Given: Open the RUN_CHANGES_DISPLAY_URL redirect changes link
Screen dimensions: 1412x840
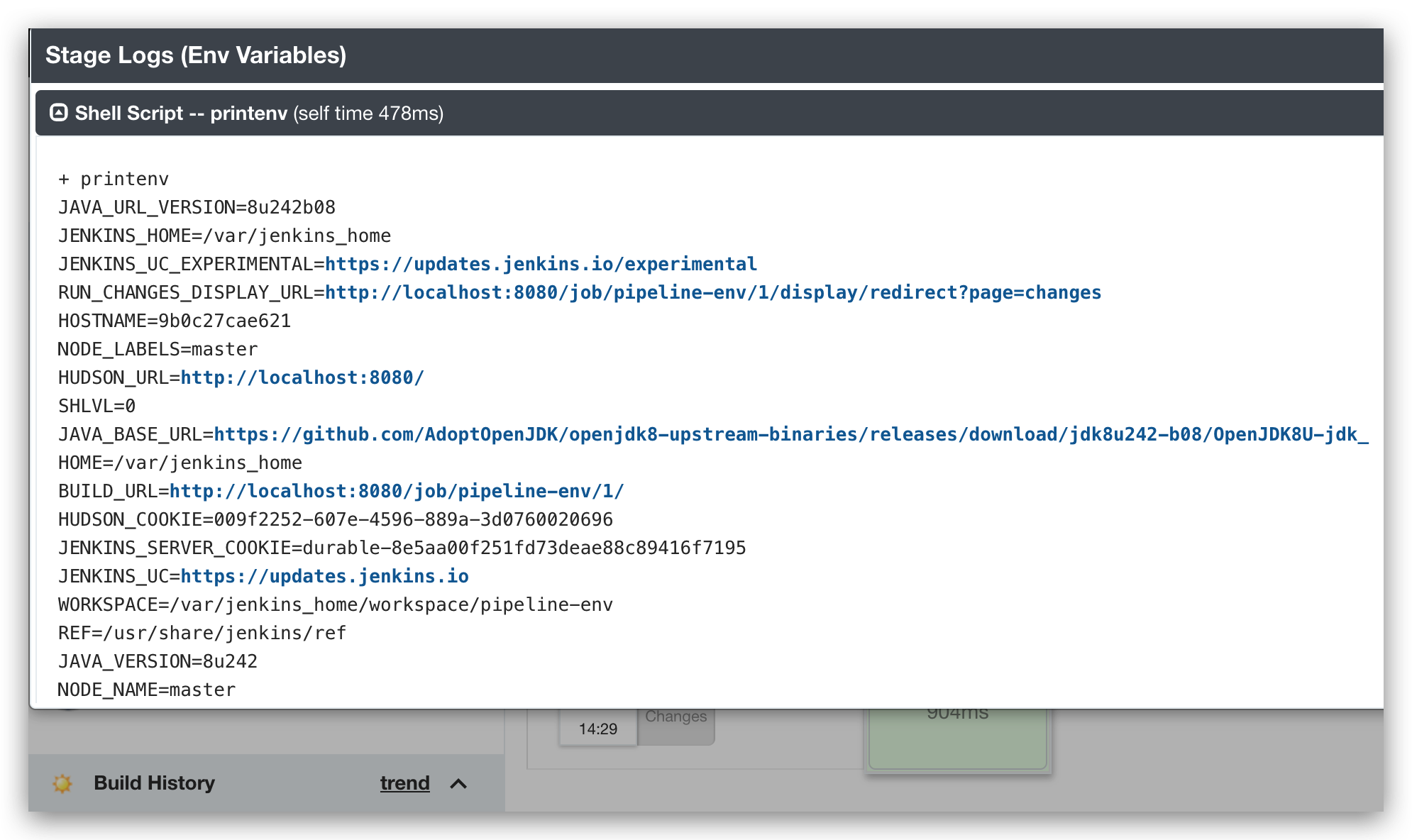Looking at the screenshot, I should (x=712, y=292).
